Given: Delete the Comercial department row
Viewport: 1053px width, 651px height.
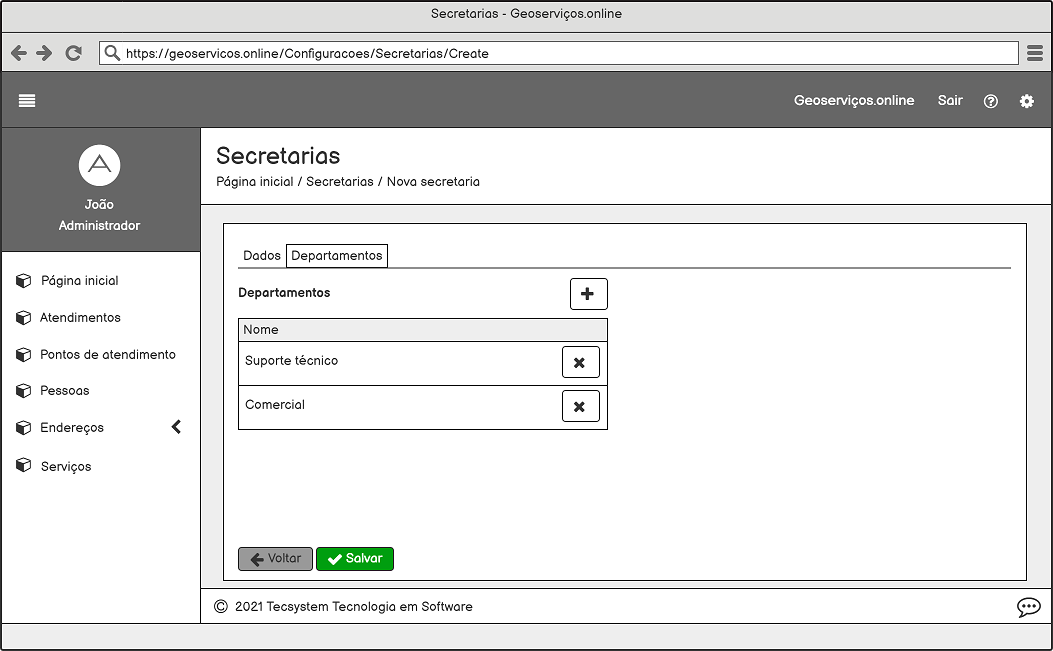Looking at the screenshot, I should coord(580,406).
